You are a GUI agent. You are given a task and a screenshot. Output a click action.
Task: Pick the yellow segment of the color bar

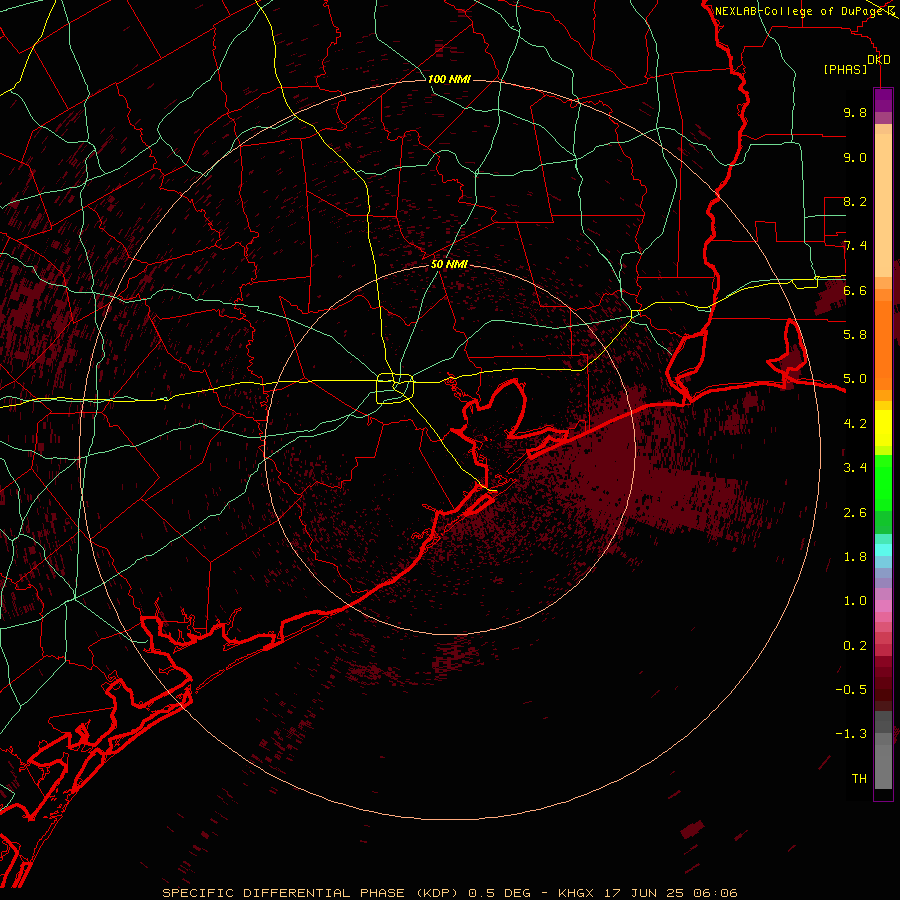883,428
